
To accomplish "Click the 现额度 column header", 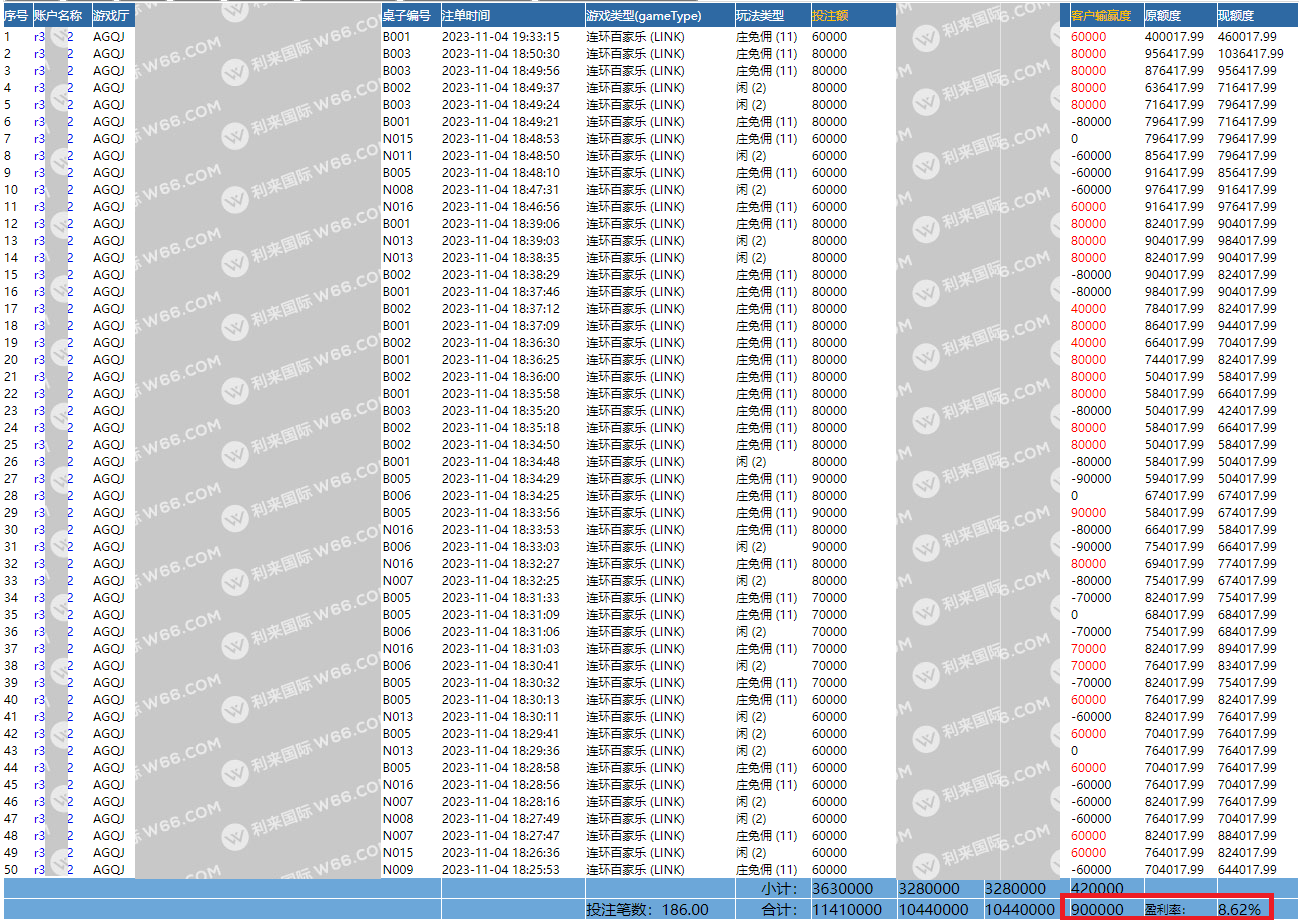I will (x=1236, y=16).
